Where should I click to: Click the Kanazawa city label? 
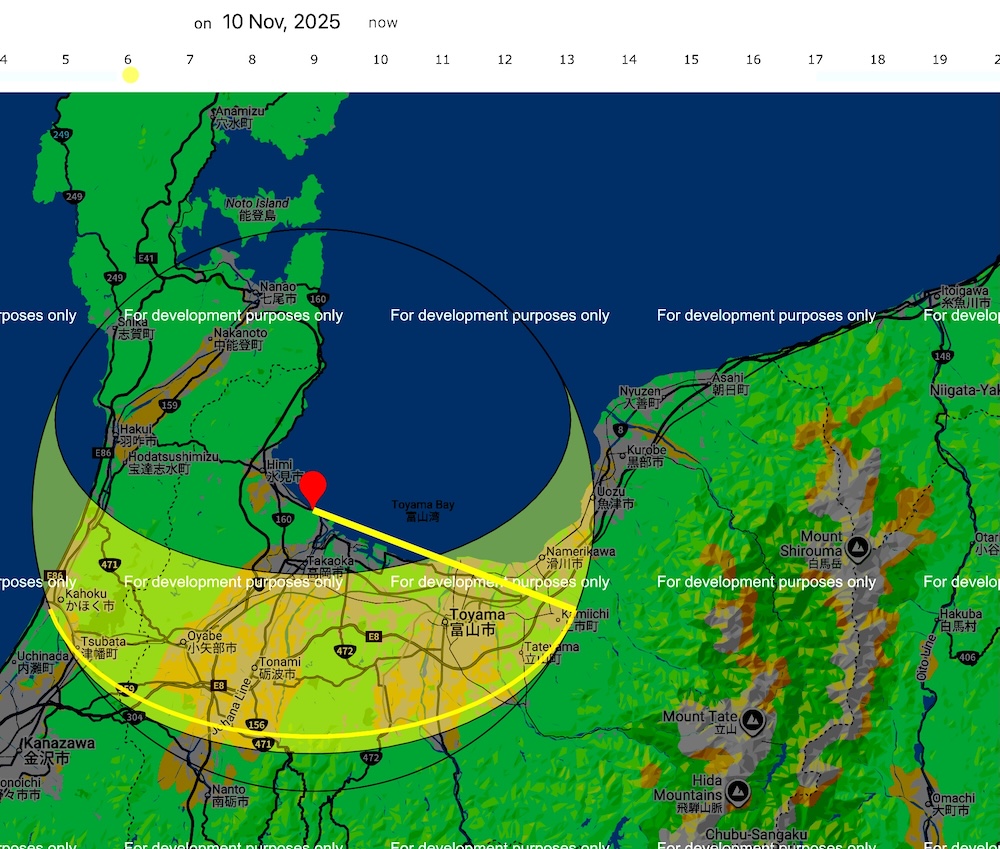pos(47,744)
